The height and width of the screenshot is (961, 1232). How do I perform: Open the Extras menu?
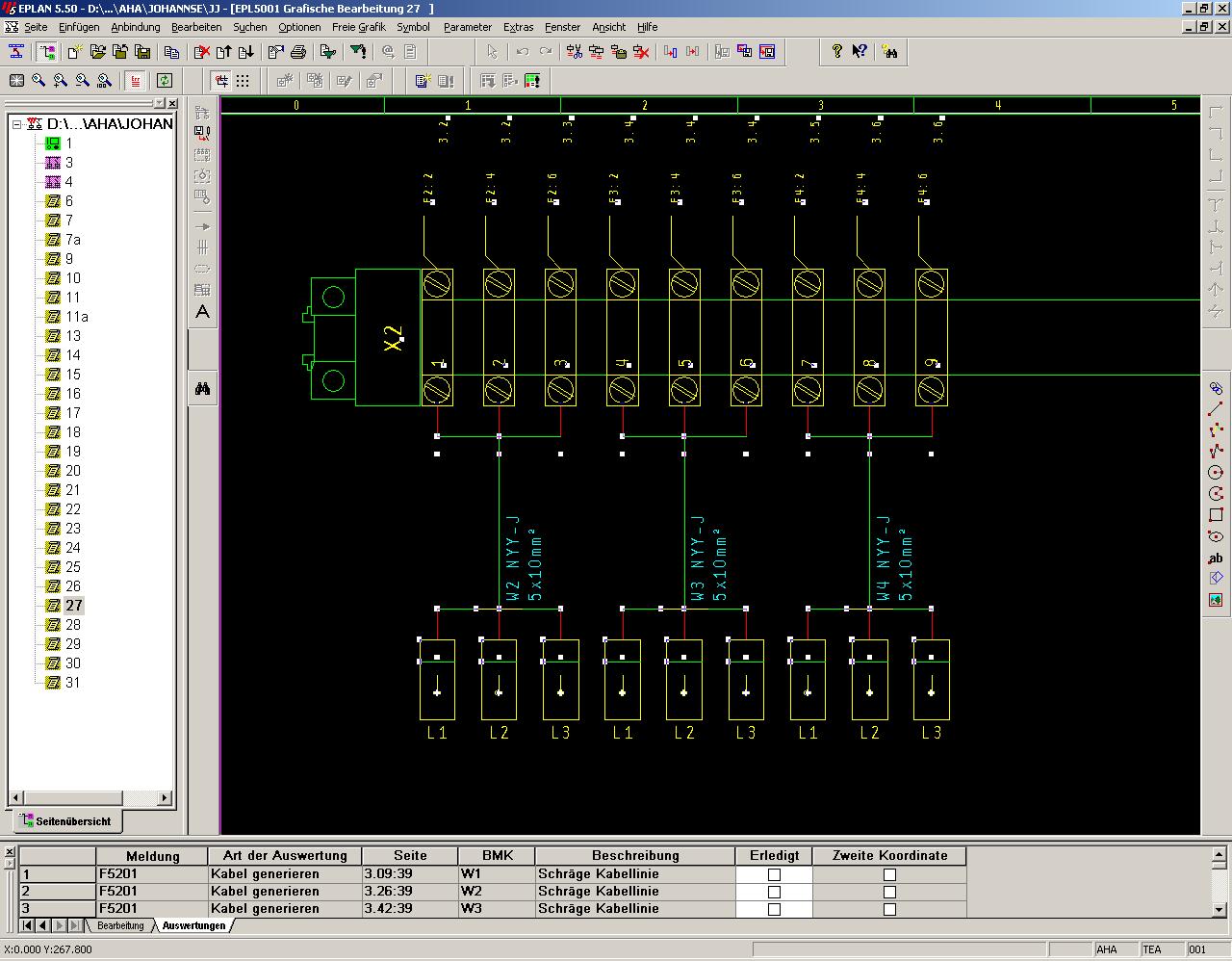pyautogui.click(x=518, y=27)
